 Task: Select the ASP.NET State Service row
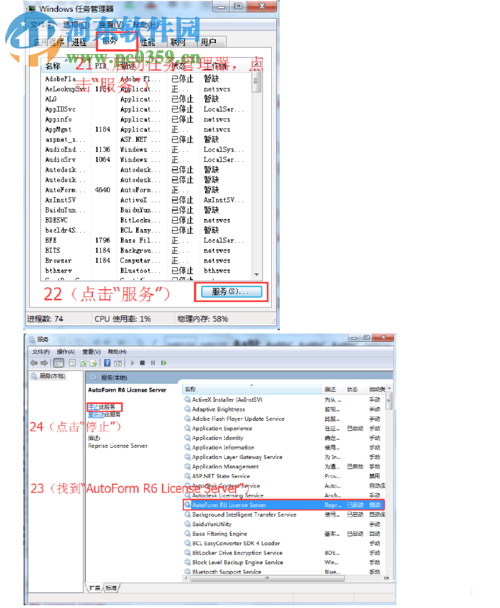point(283,476)
